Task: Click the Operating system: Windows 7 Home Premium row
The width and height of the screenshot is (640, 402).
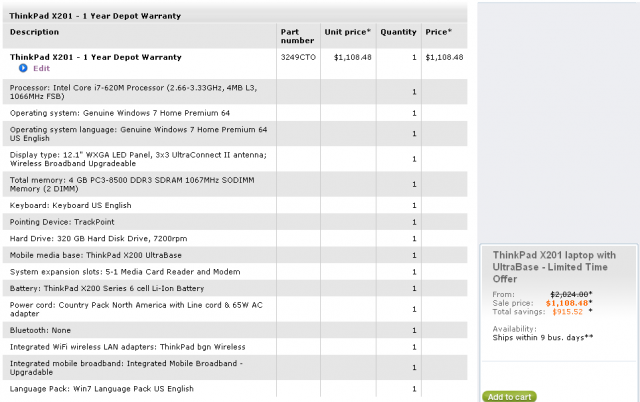Action: pyautogui.click(x=235, y=113)
